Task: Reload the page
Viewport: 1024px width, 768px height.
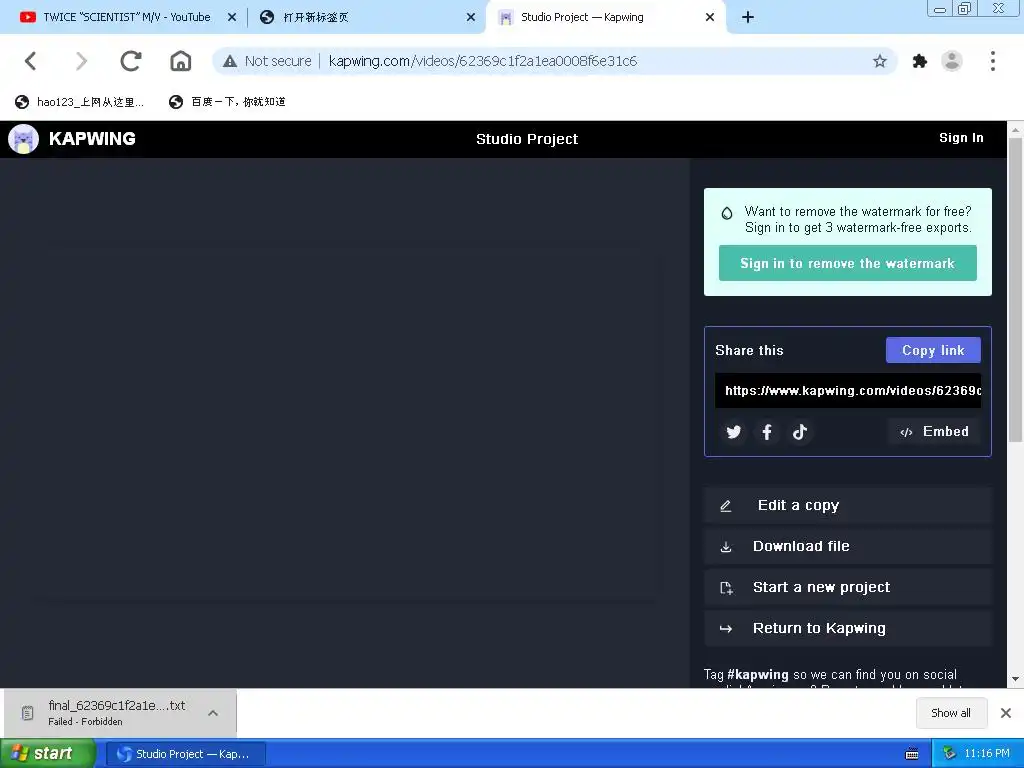Action: pos(131,61)
